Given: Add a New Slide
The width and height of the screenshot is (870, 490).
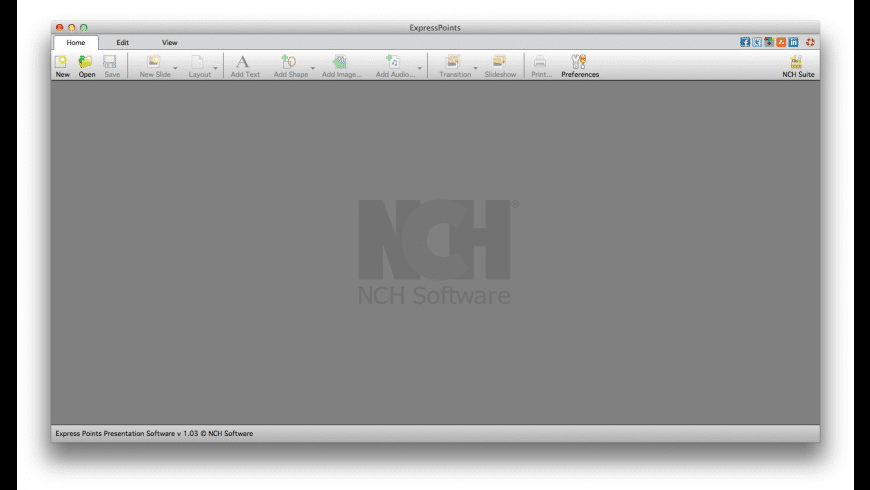Looking at the screenshot, I should pyautogui.click(x=155, y=66).
